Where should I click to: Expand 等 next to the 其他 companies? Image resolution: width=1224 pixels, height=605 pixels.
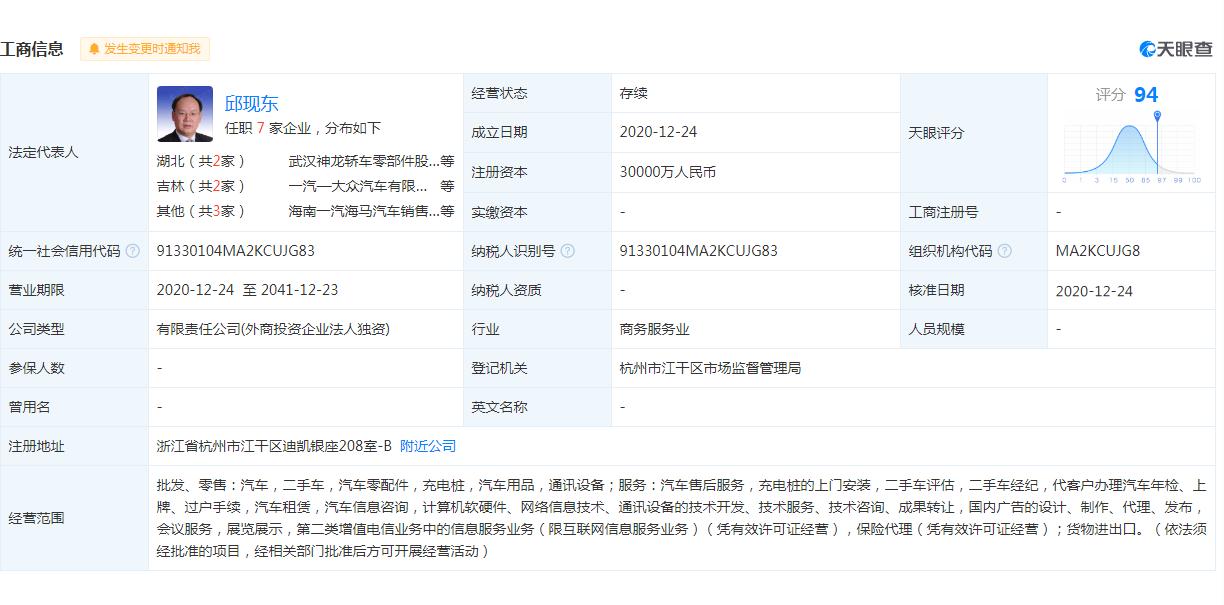coord(447,211)
